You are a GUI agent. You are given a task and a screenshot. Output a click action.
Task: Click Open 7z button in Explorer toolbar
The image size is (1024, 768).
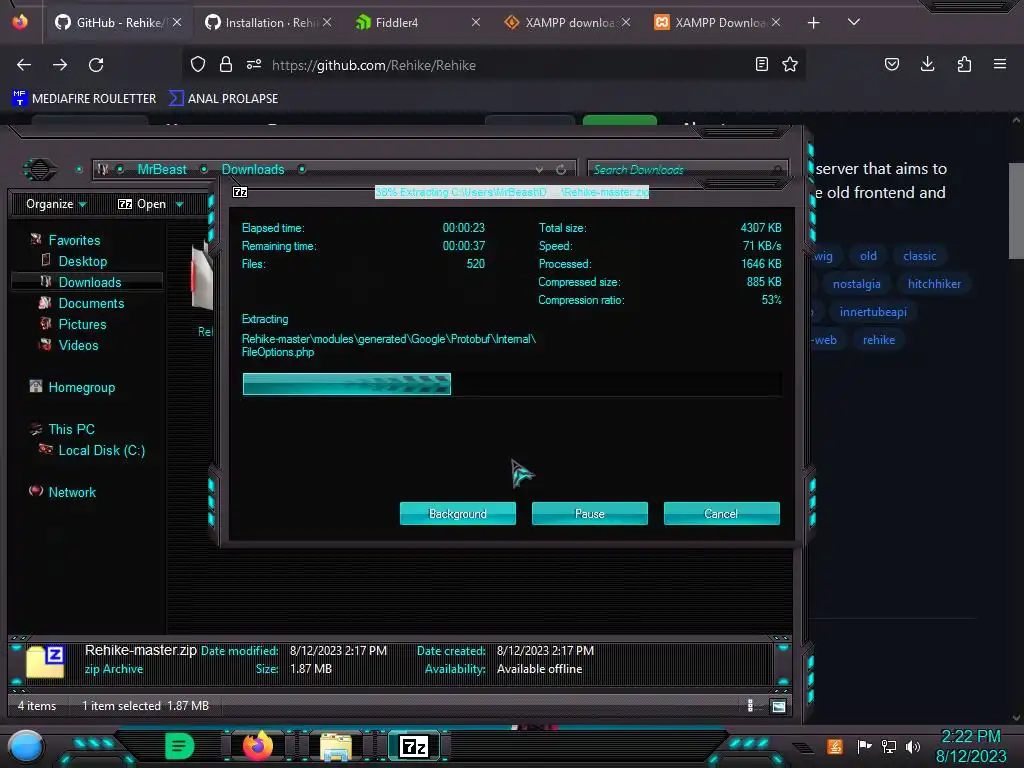[x=142, y=204]
